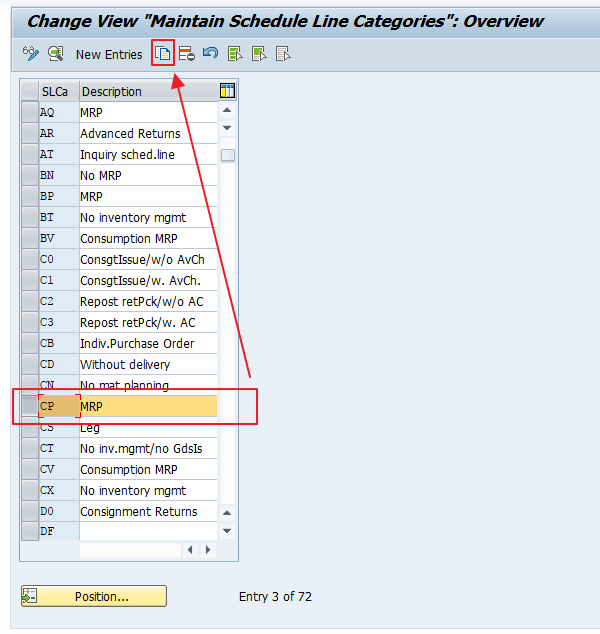Click MRP description in CP row

click(148, 406)
